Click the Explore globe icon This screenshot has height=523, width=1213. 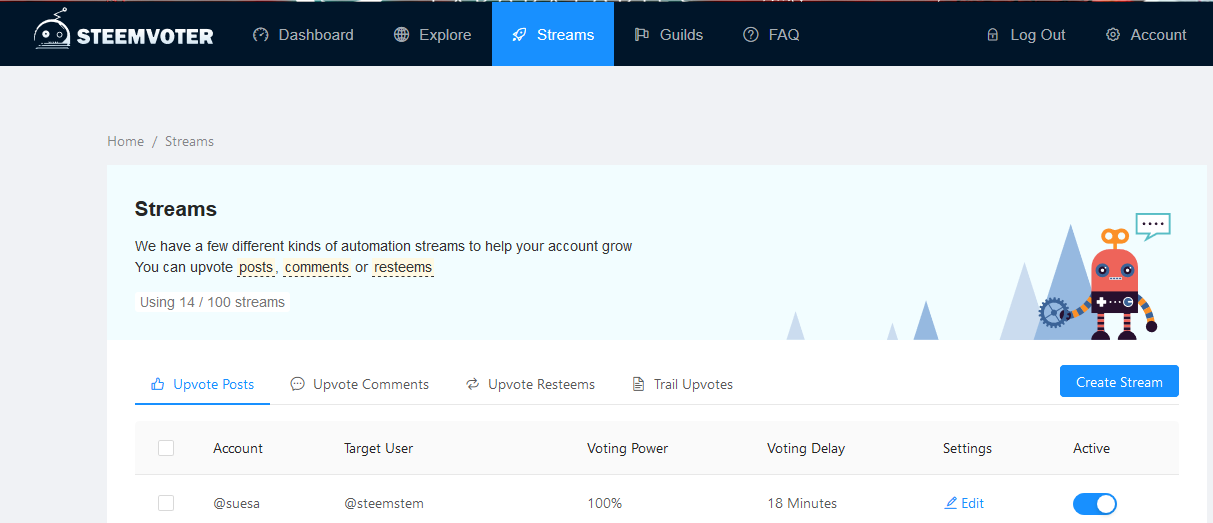point(402,35)
